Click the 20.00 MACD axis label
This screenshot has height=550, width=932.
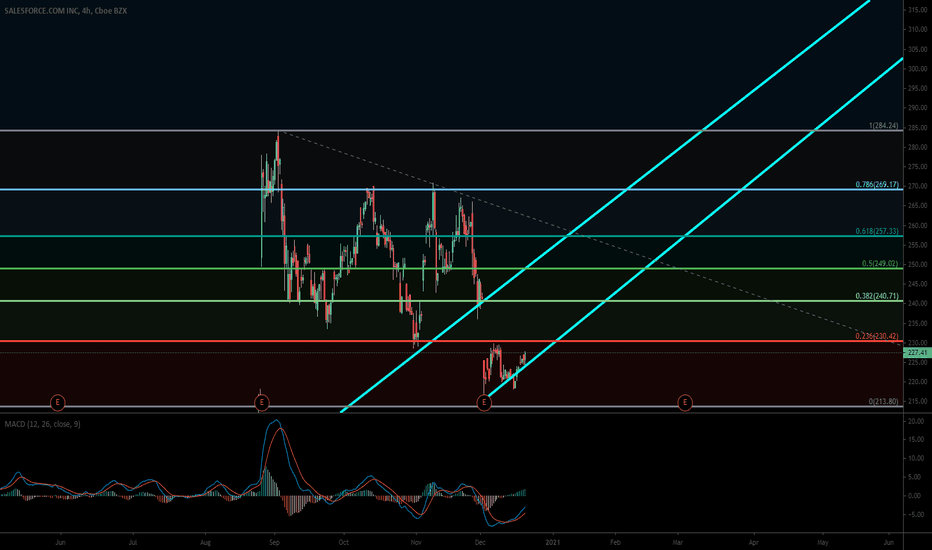(917, 421)
